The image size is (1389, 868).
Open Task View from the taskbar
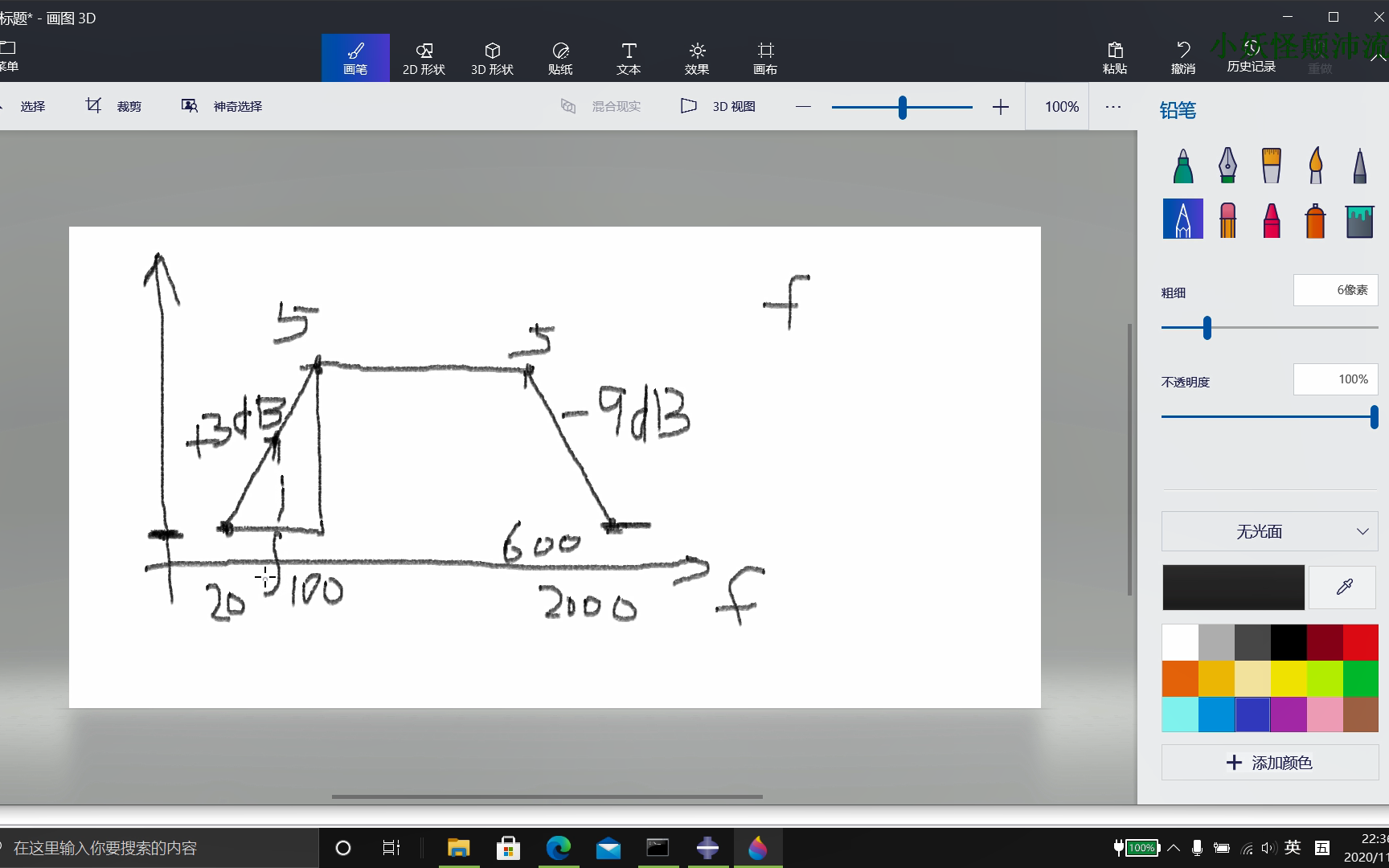(x=391, y=848)
